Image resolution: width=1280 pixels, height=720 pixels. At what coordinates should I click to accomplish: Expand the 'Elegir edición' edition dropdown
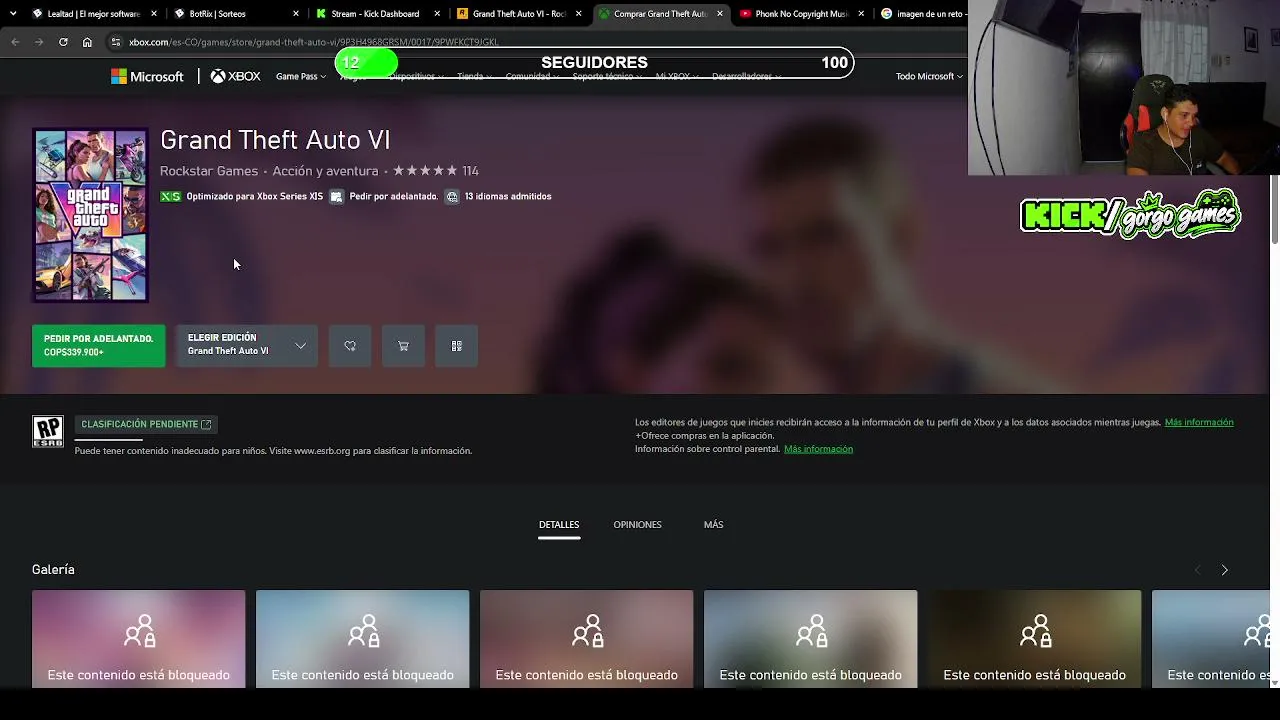(247, 346)
